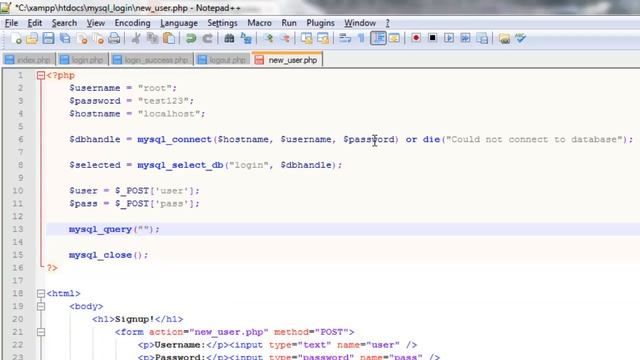This screenshot has width=640, height=360.
Task: Open the Edit menu
Action: pyautogui.click(x=35, y=23)
